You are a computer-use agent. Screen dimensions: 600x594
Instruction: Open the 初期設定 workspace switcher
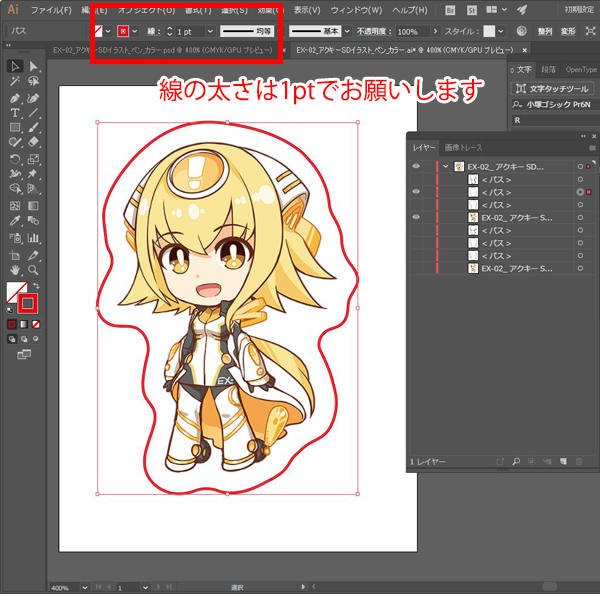click(579, 10)
